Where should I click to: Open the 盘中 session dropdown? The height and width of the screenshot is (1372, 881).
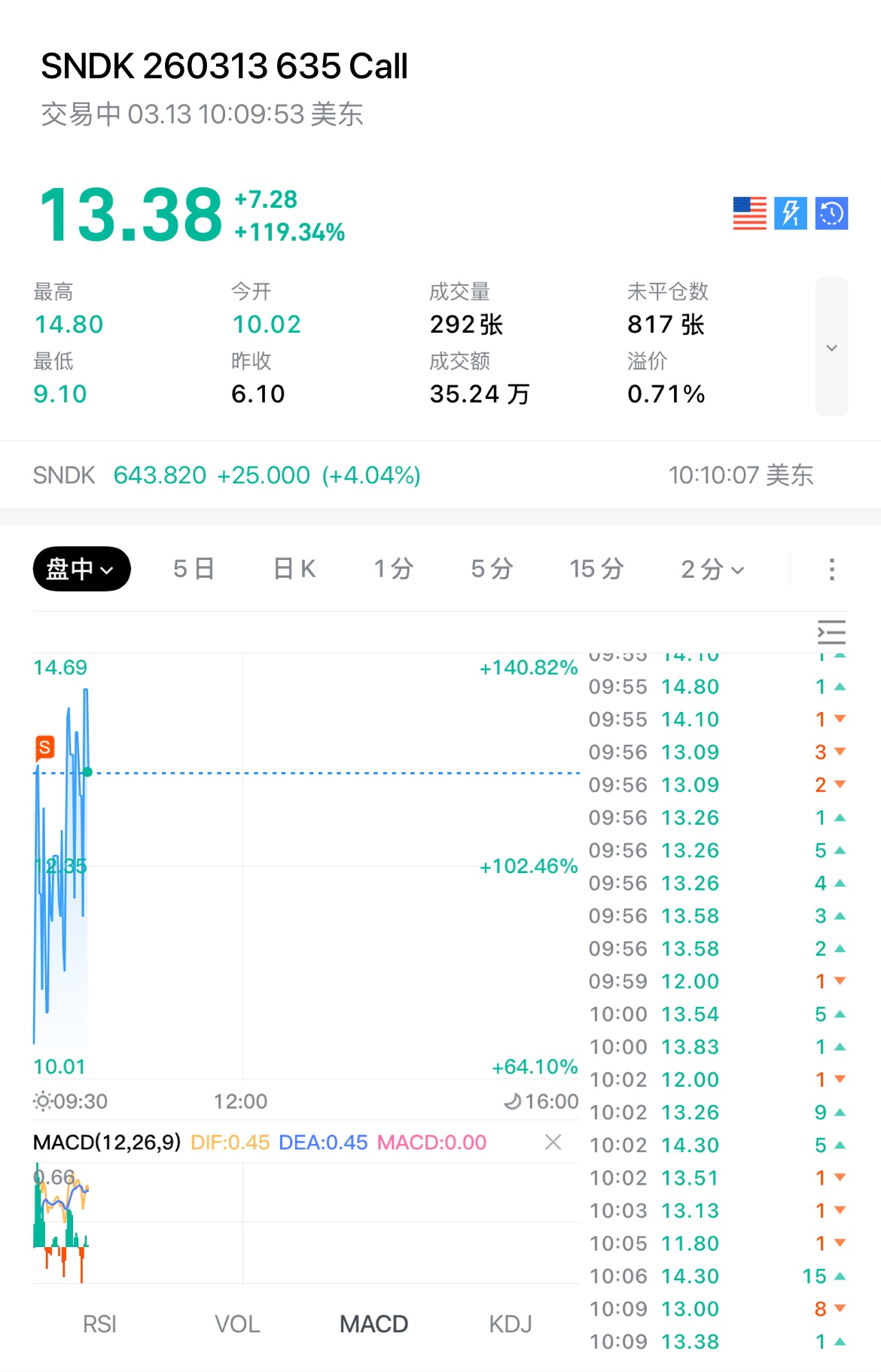[81, 569]
